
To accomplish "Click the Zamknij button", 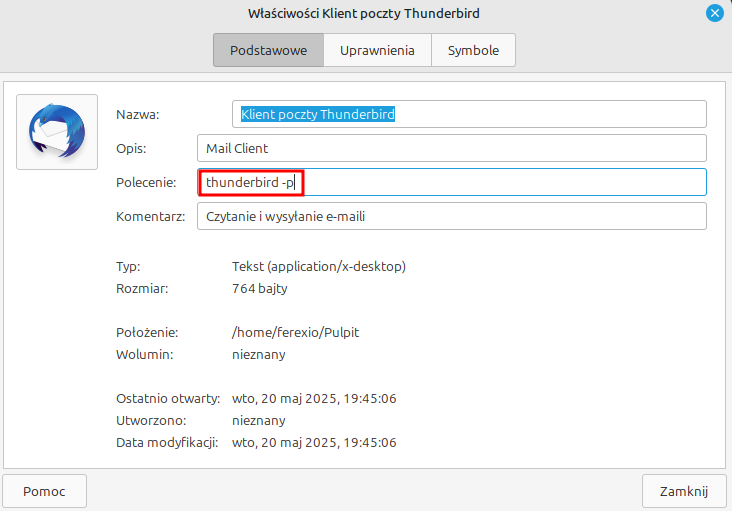I will [684, 491].
